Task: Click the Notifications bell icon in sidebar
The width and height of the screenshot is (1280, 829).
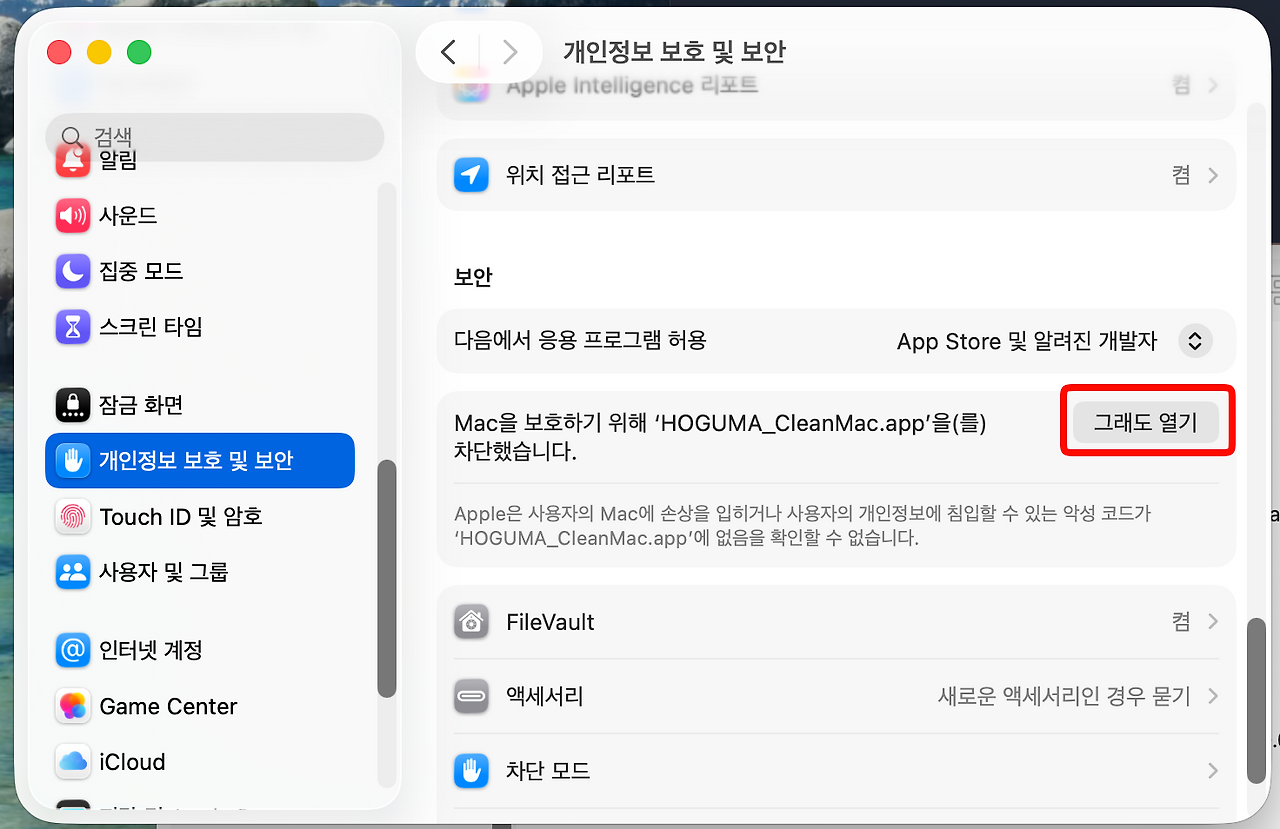Action: [72, 160]
